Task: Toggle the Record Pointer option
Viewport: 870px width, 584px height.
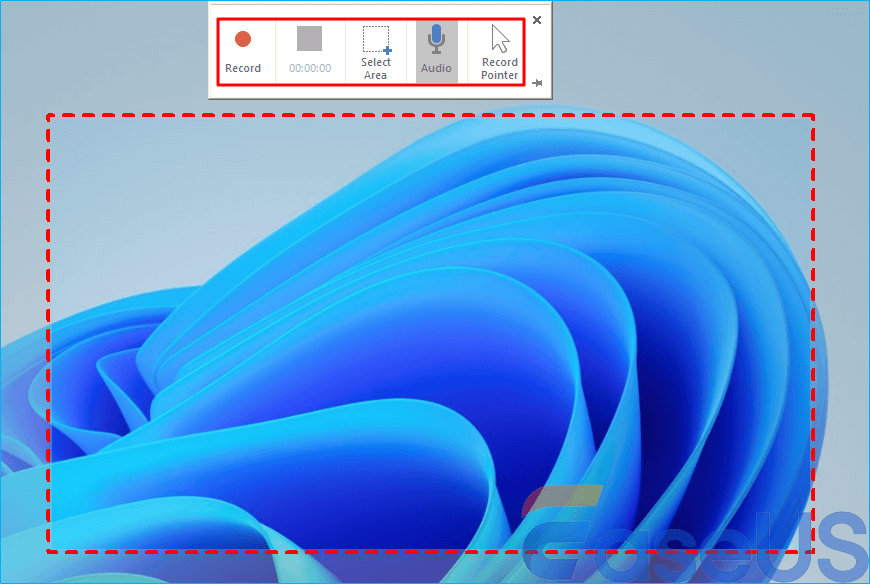Action: 499,53
